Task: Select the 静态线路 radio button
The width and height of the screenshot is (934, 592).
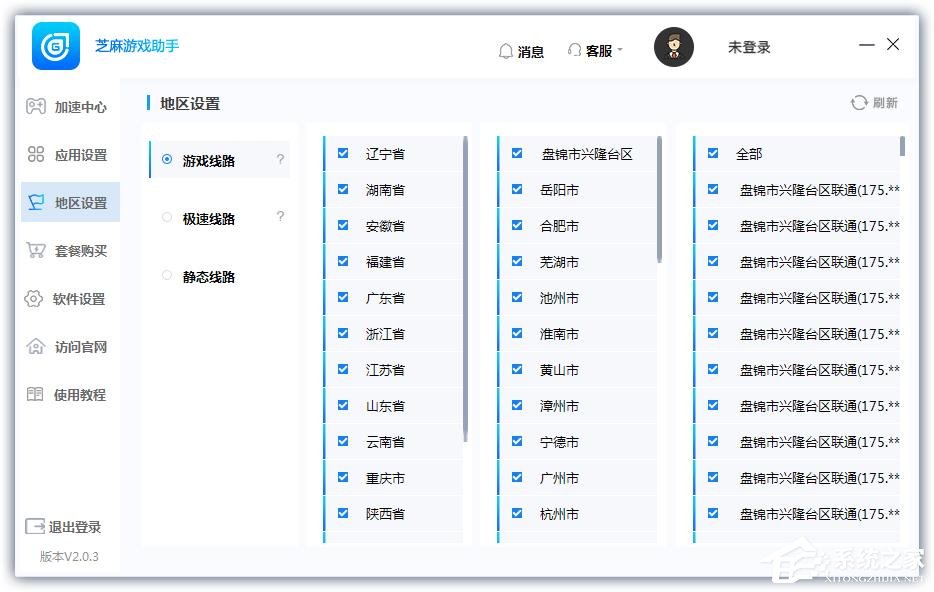Action: pos(166,276)
